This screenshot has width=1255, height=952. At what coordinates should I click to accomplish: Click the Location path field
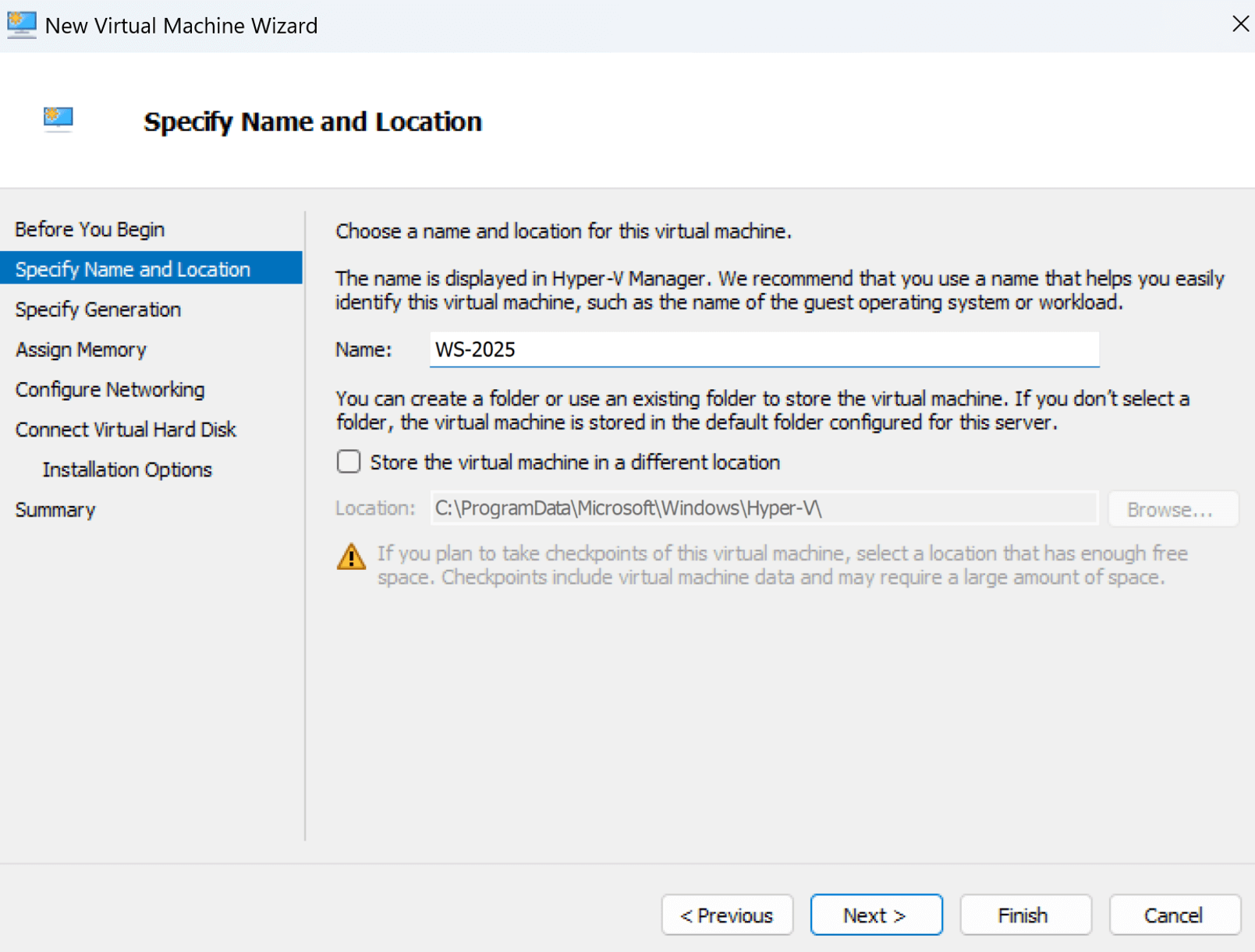pos(764,508)
